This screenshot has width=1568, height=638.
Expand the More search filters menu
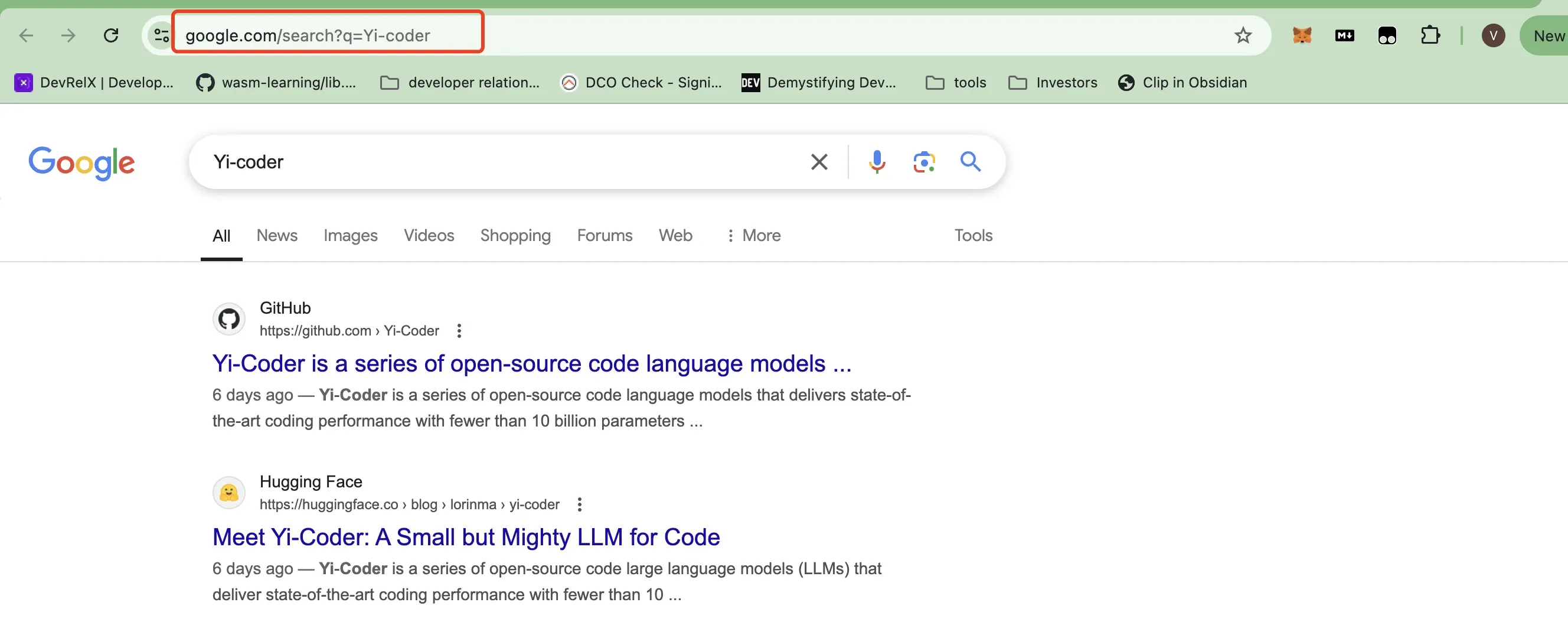pyautogui.click(x=753, y=235)
